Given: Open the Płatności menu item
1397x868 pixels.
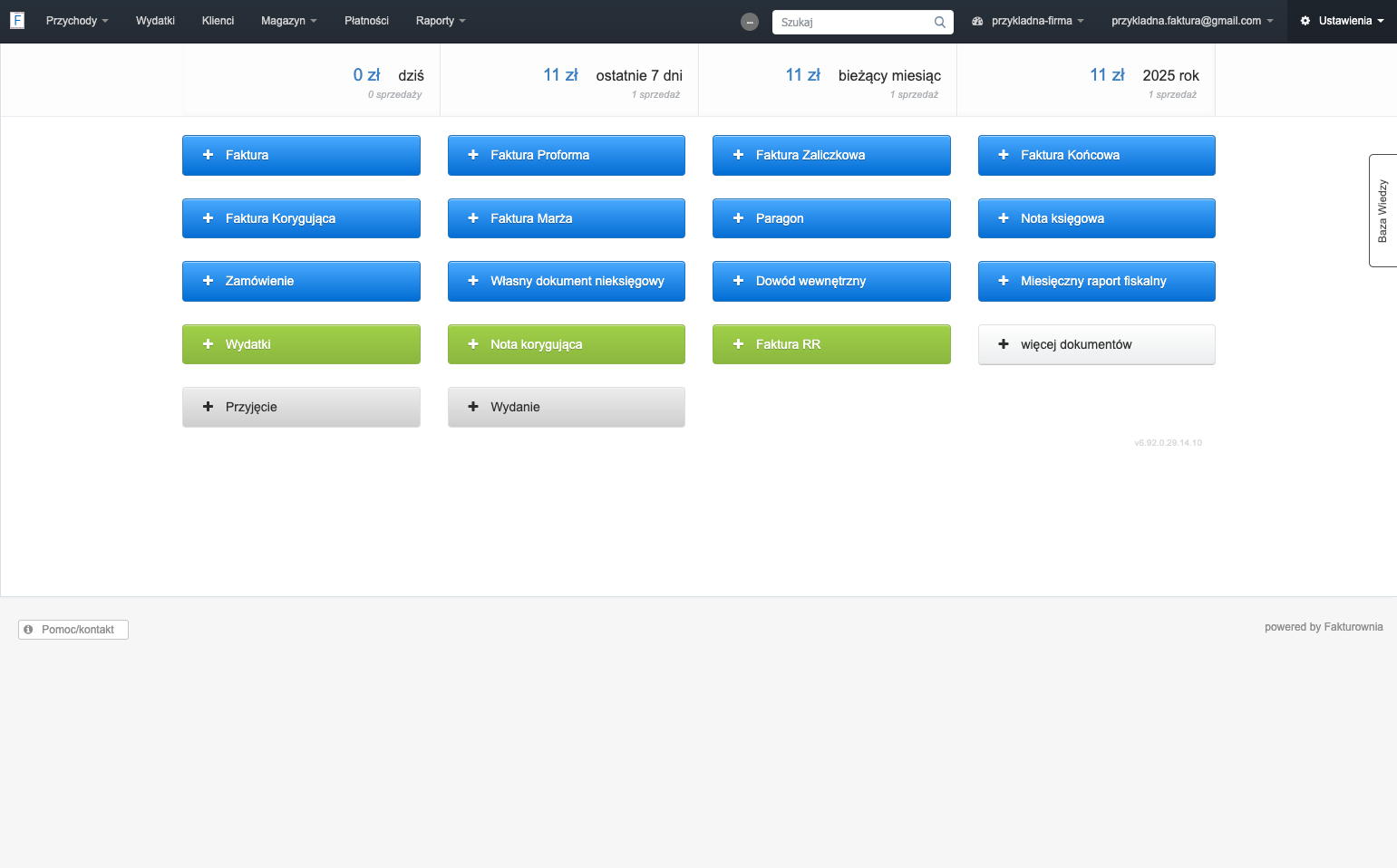Looking at the screenshot, I should click(366, 21).
